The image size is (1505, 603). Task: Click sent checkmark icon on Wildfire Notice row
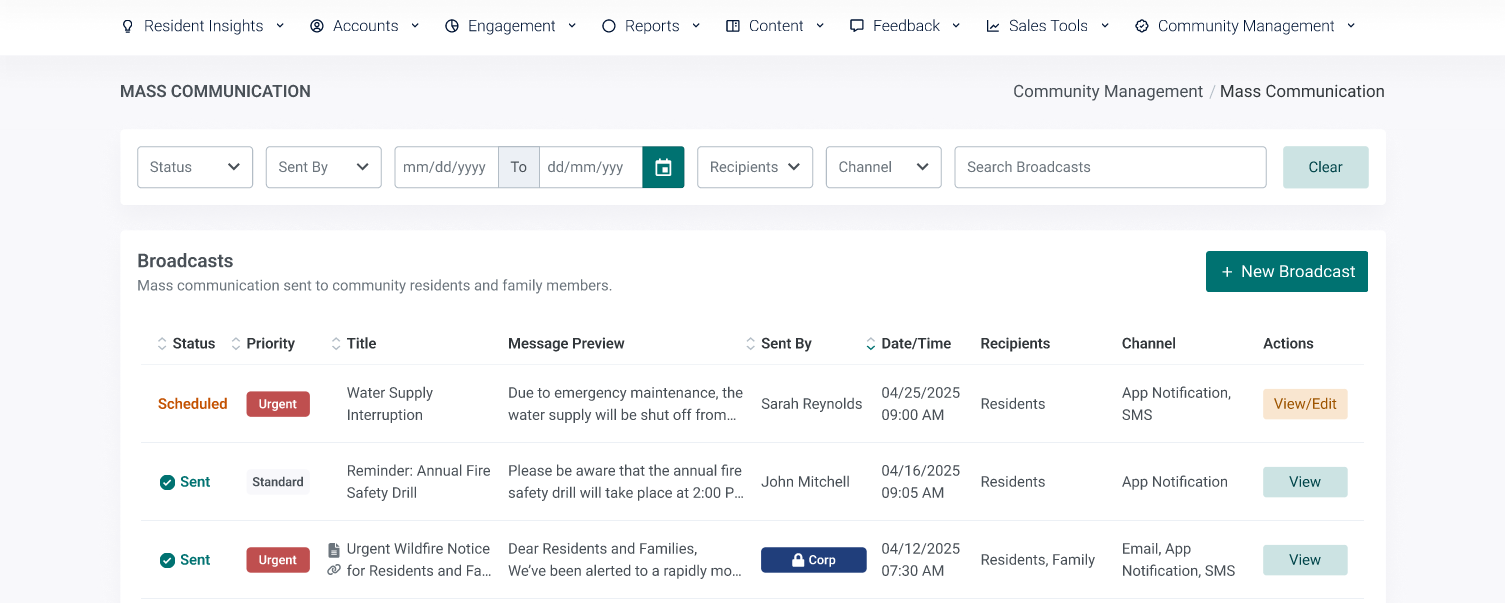pyautogui.click(x=168, y=560)
